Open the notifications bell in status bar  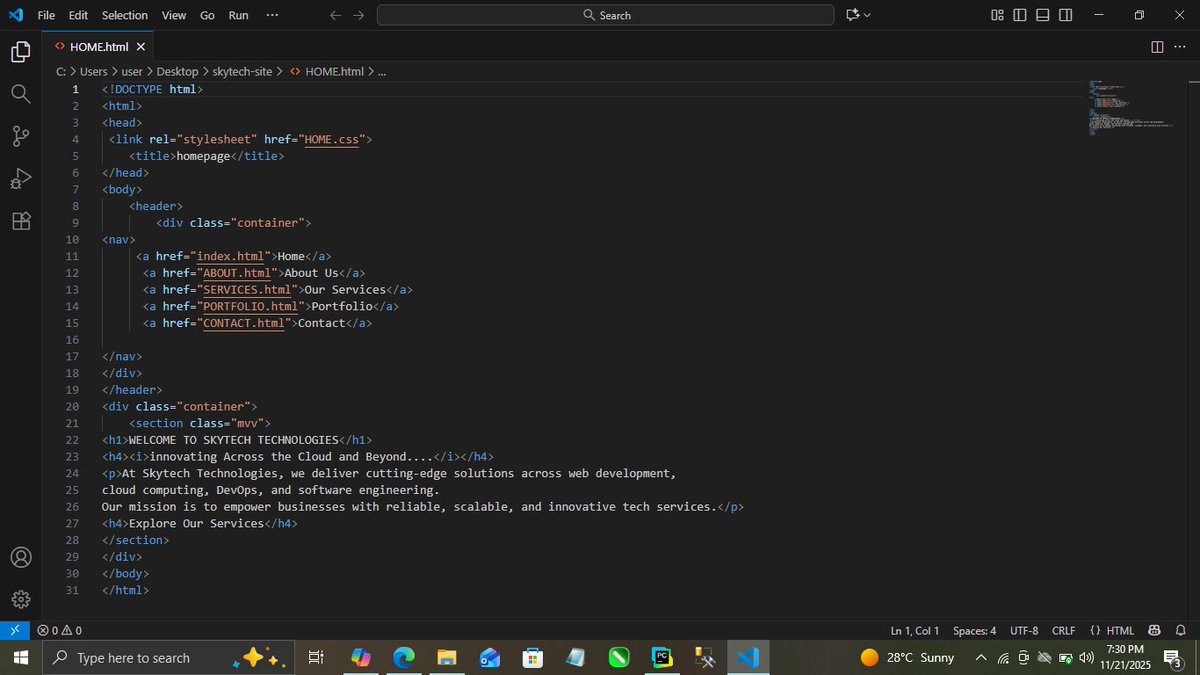(1181, 631)
